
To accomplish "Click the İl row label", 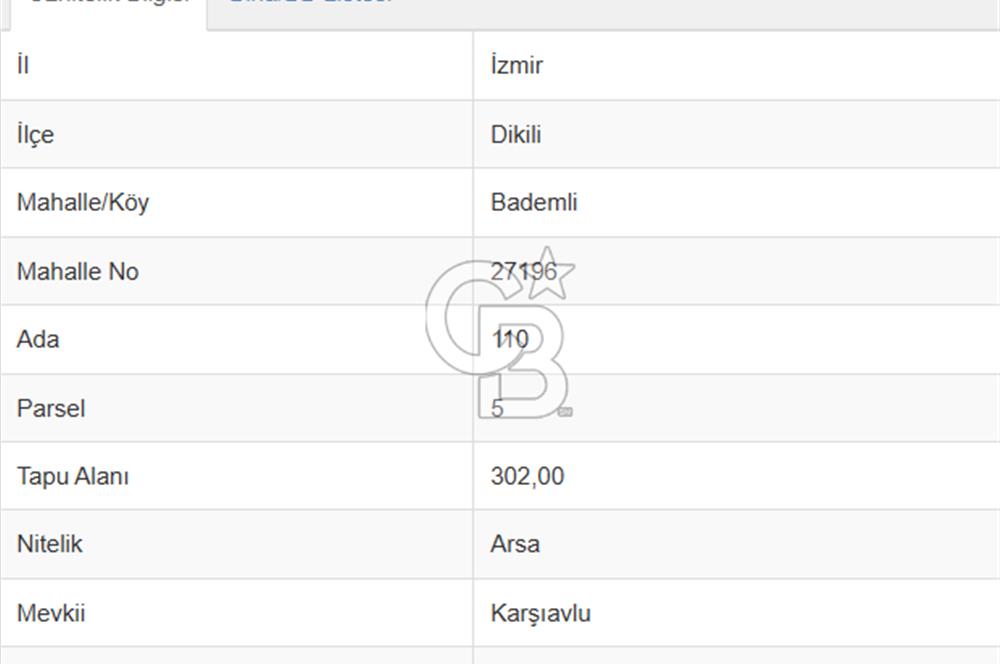I will click(x=23, y=66).
